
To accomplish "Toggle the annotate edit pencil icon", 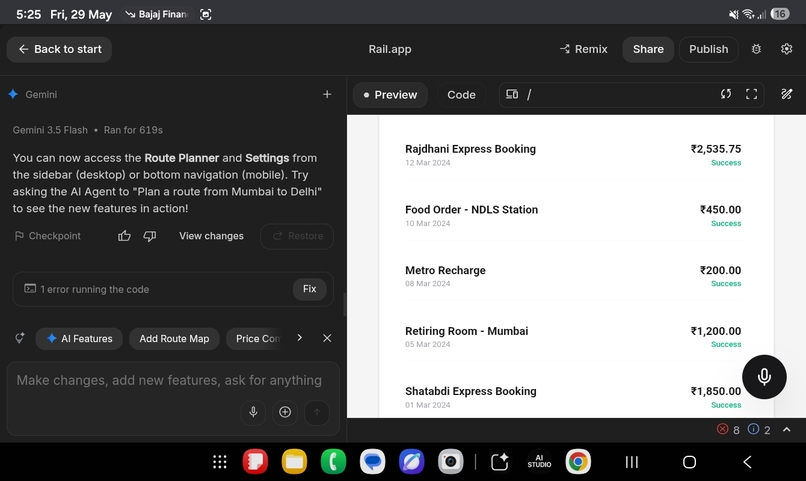I will (x=786, y=94).
